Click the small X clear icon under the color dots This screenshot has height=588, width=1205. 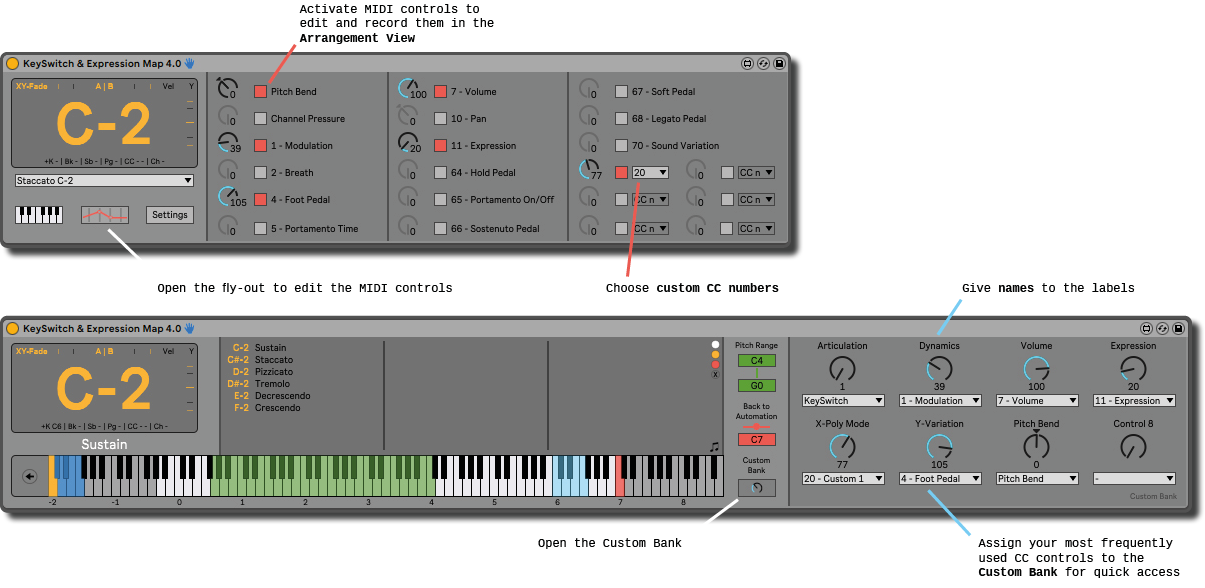click(715, 375)
